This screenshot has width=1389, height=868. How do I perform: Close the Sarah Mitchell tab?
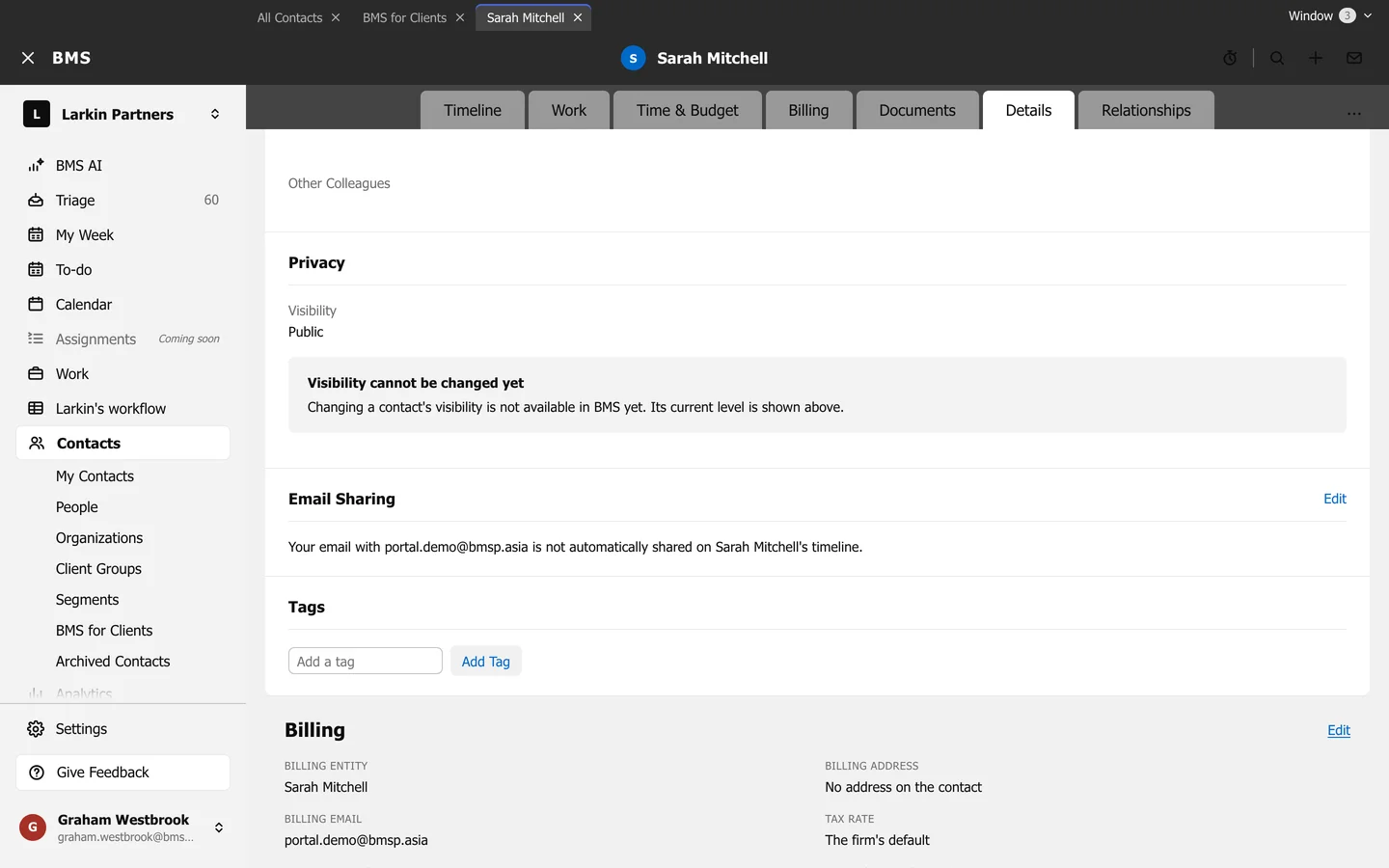(x=578, y=17)
